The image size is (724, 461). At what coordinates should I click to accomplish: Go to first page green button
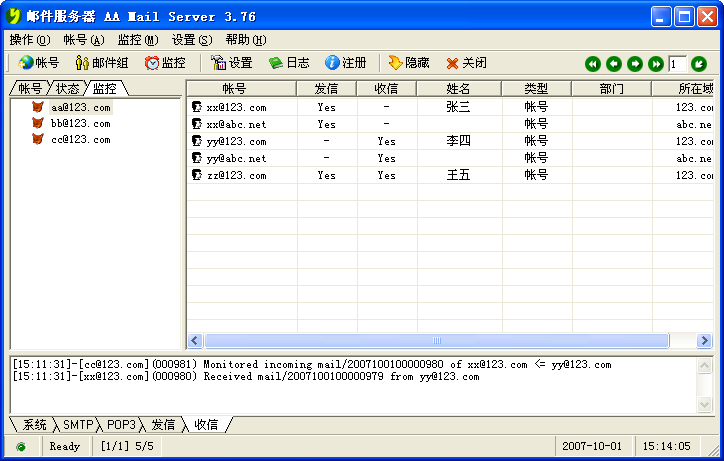point(593,64)
